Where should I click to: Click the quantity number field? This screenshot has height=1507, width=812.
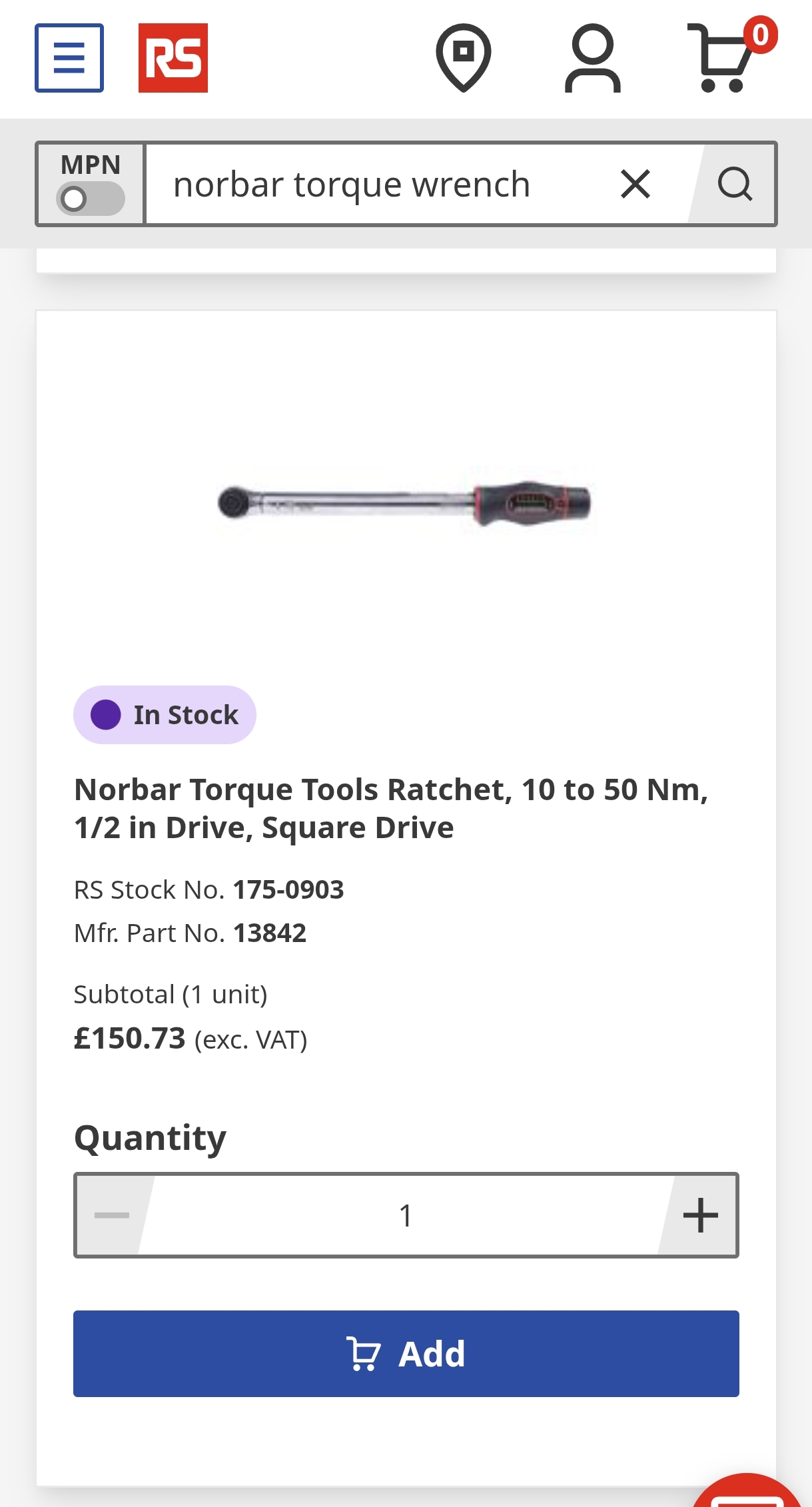[405, 1215]
